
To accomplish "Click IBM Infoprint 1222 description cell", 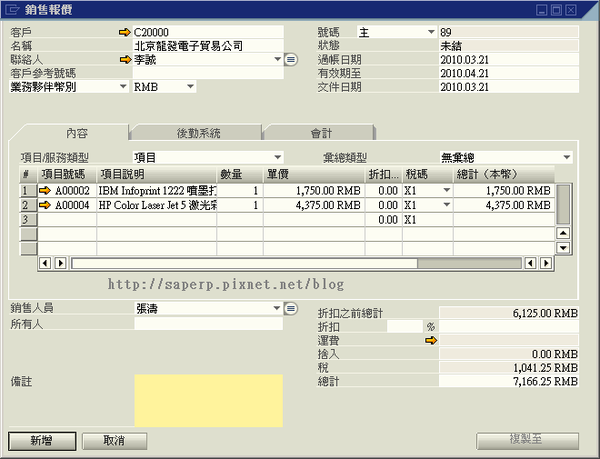I will pyautogui.click(x=157, y=190).
